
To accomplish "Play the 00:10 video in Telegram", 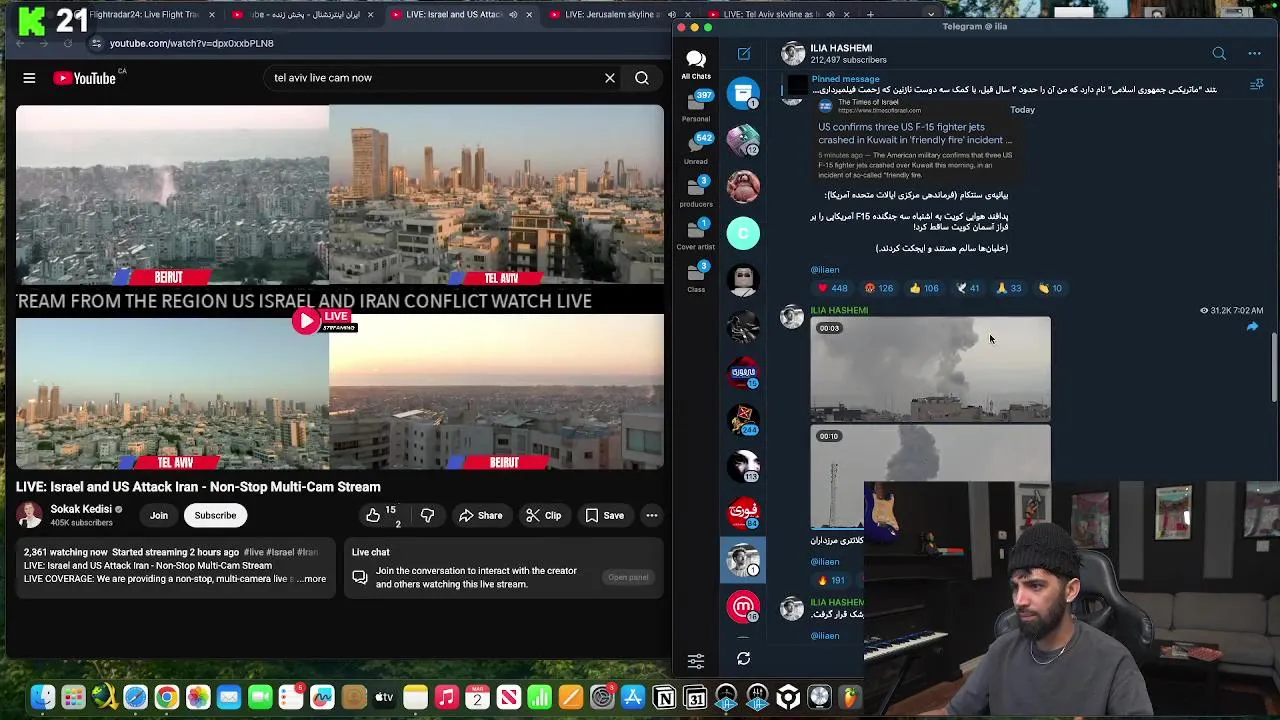I will (x=930, y=477).
